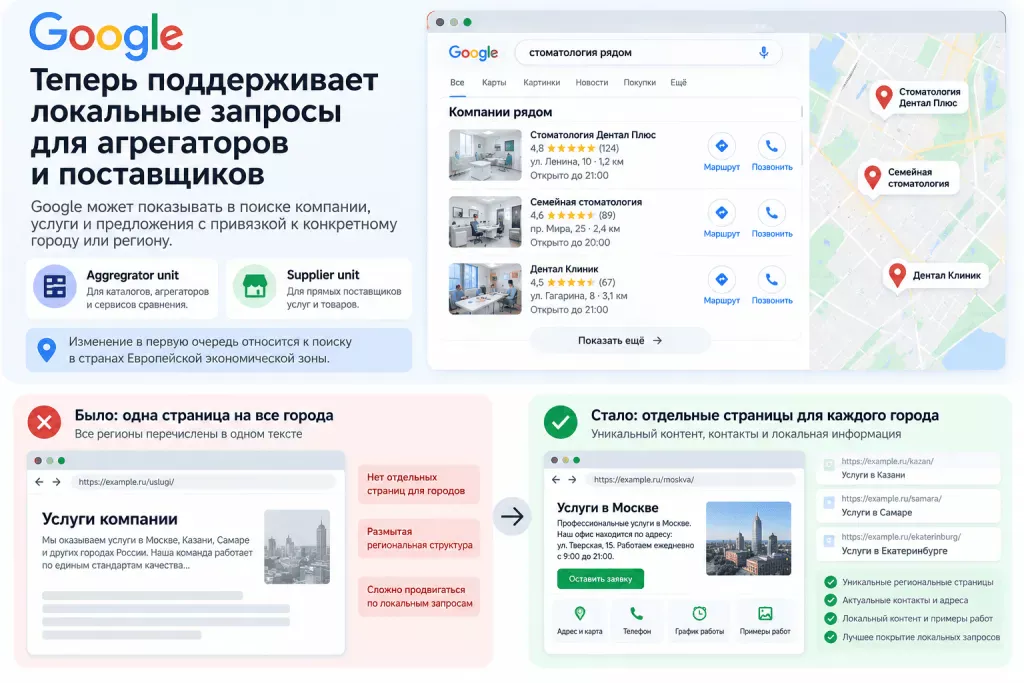Open the Услуги в Казани page link
This screenshot has height=683, width=1024.
(x=908, y=468)
